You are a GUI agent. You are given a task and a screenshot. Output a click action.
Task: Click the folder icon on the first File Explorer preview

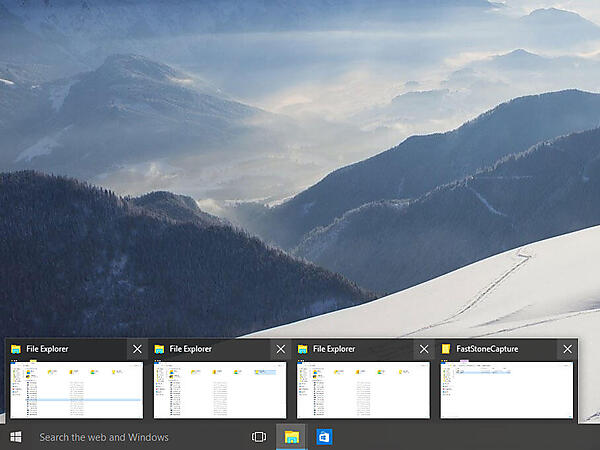pyautogui.click(x=16, y=349)
